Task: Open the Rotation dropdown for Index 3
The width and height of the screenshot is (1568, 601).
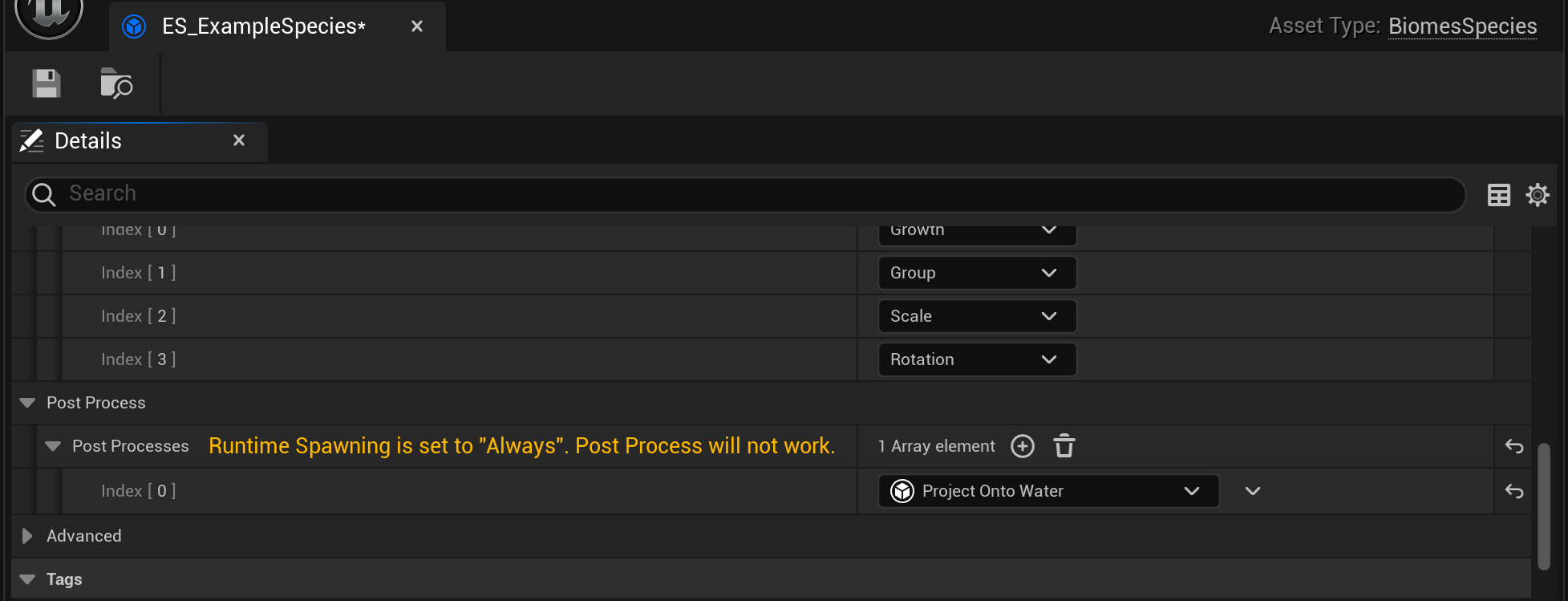Action: pos(976,359)
